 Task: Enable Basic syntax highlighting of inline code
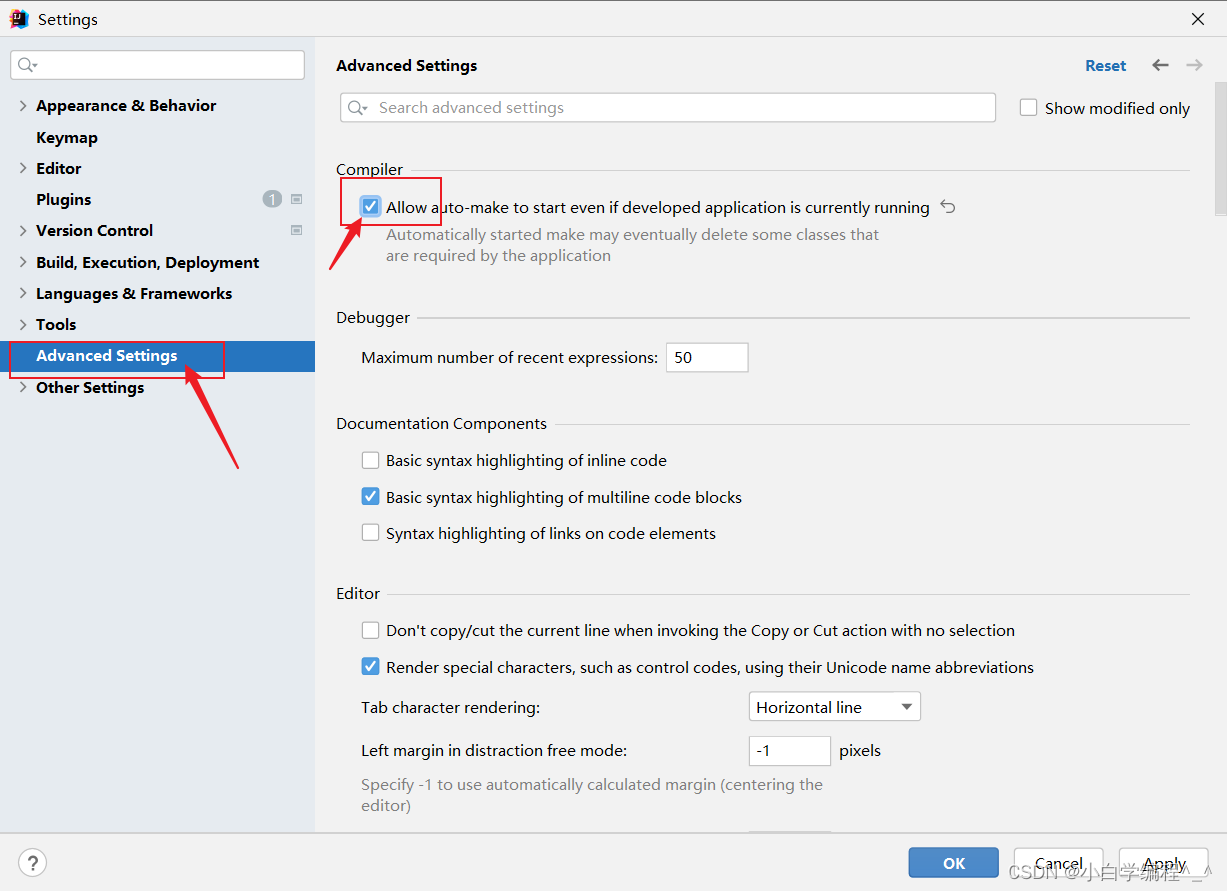(x=371, y=460)
